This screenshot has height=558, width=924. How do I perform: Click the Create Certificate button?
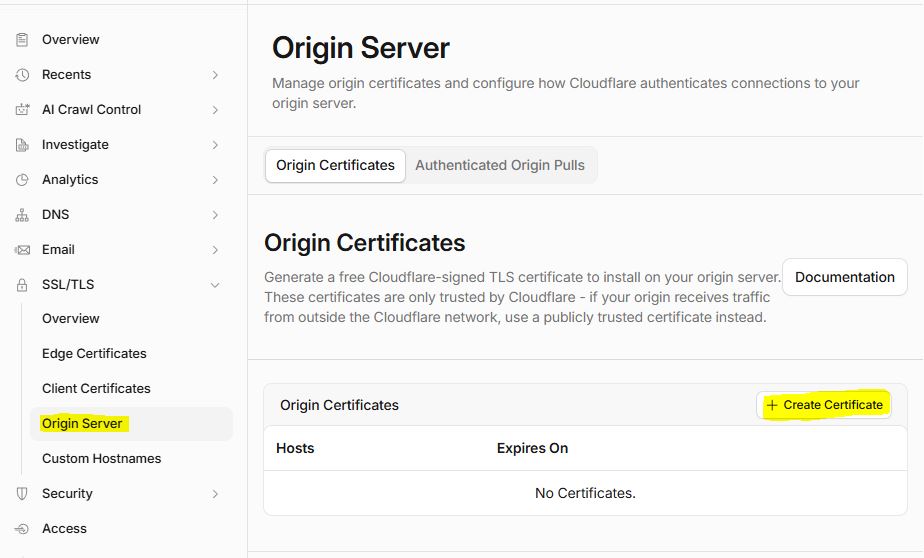click(824, 405)
